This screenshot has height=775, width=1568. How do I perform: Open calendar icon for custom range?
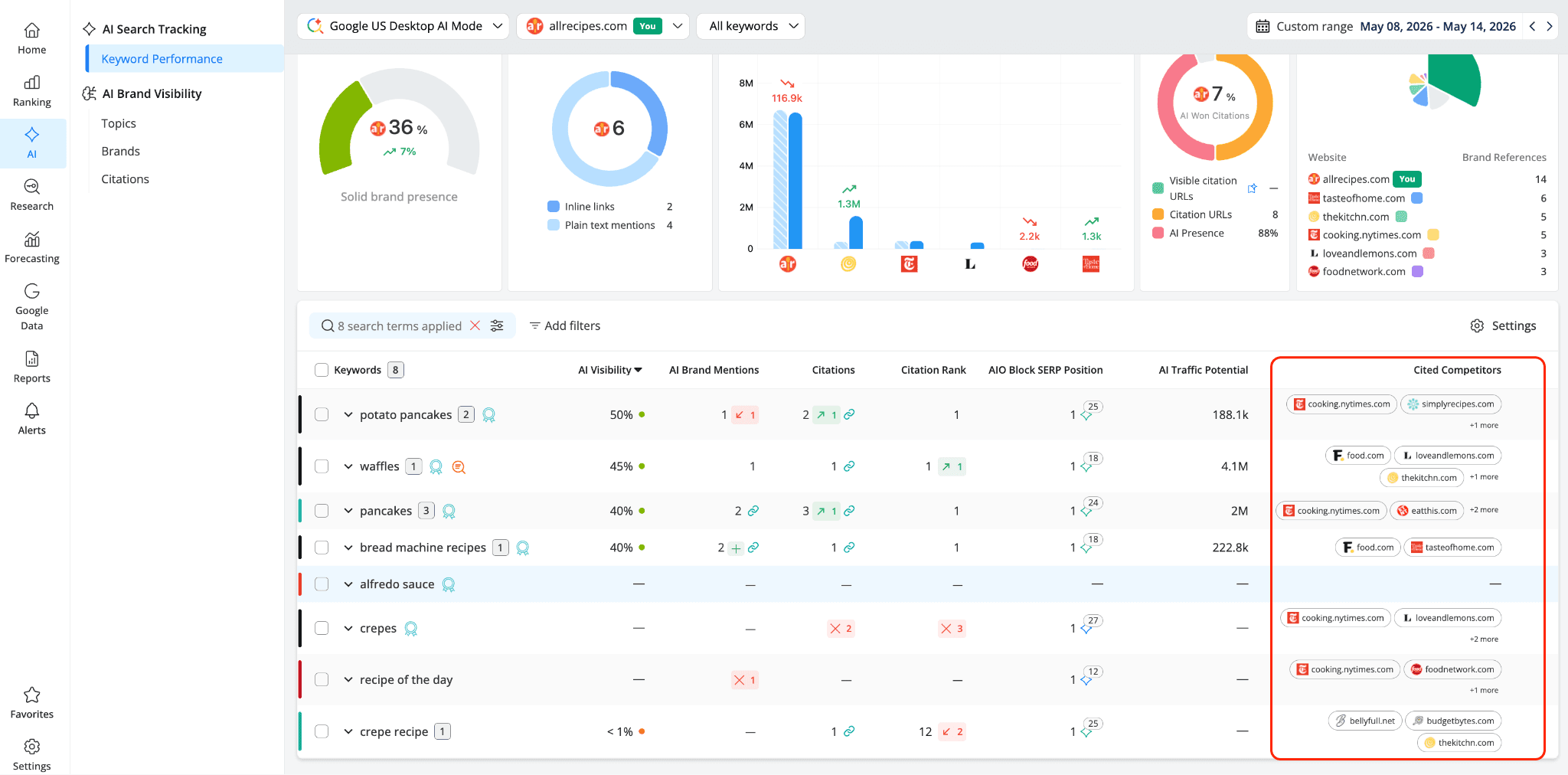pyautogui.click(x=1263, y=26)
